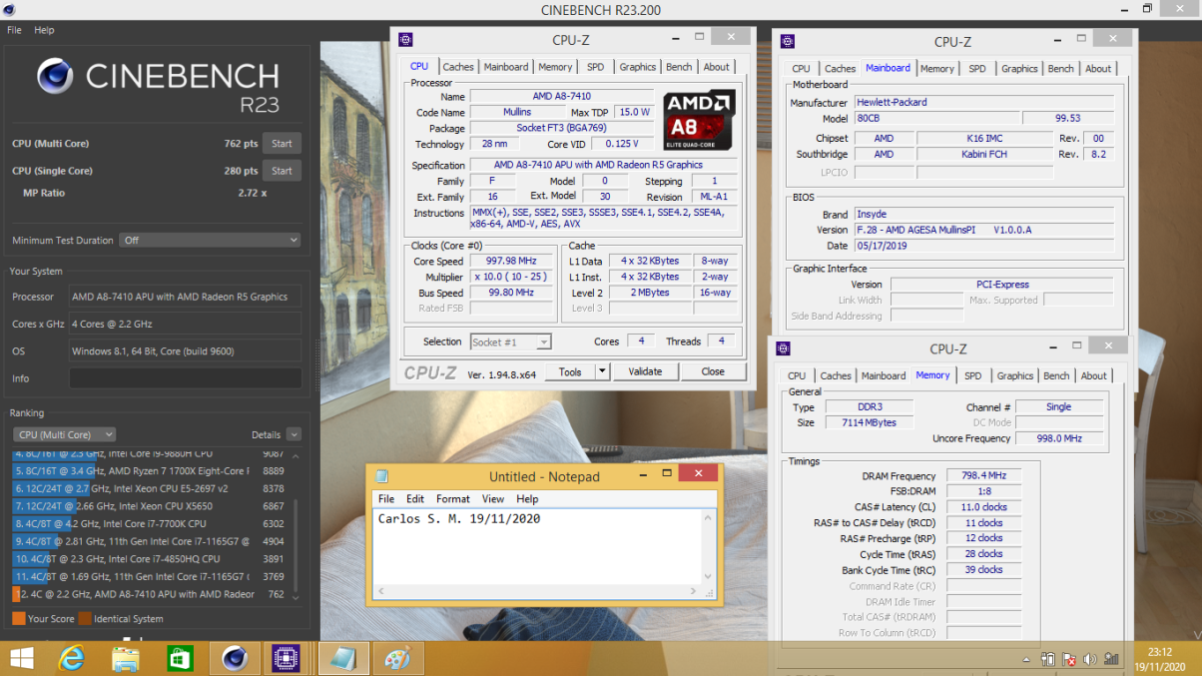The height and width of the screenshot is (676, 1202).
Task: Click the Info text field in Cinebench
Action: 185,379
